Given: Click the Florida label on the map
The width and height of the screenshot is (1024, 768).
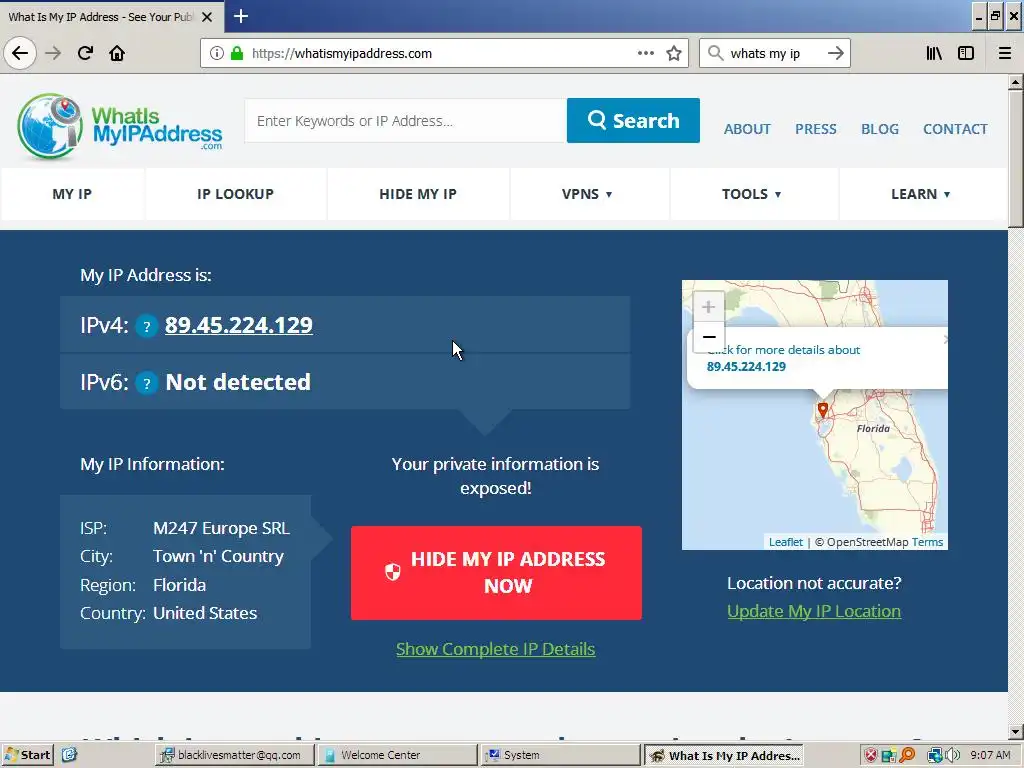Looking at the screenshot, I should 873,428.
